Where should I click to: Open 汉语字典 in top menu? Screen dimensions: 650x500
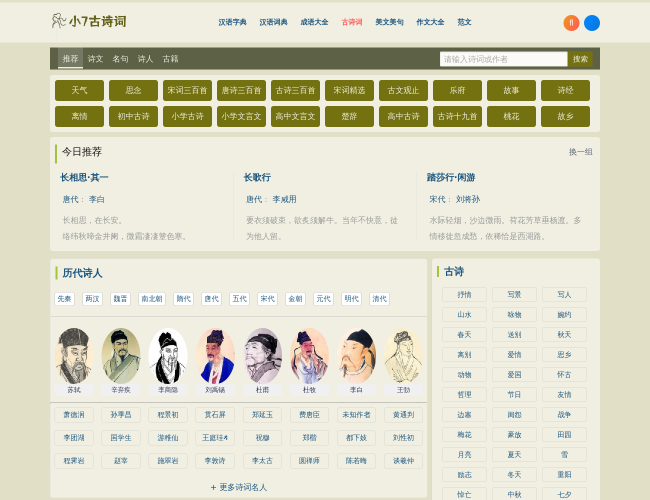tap(232, 22)
